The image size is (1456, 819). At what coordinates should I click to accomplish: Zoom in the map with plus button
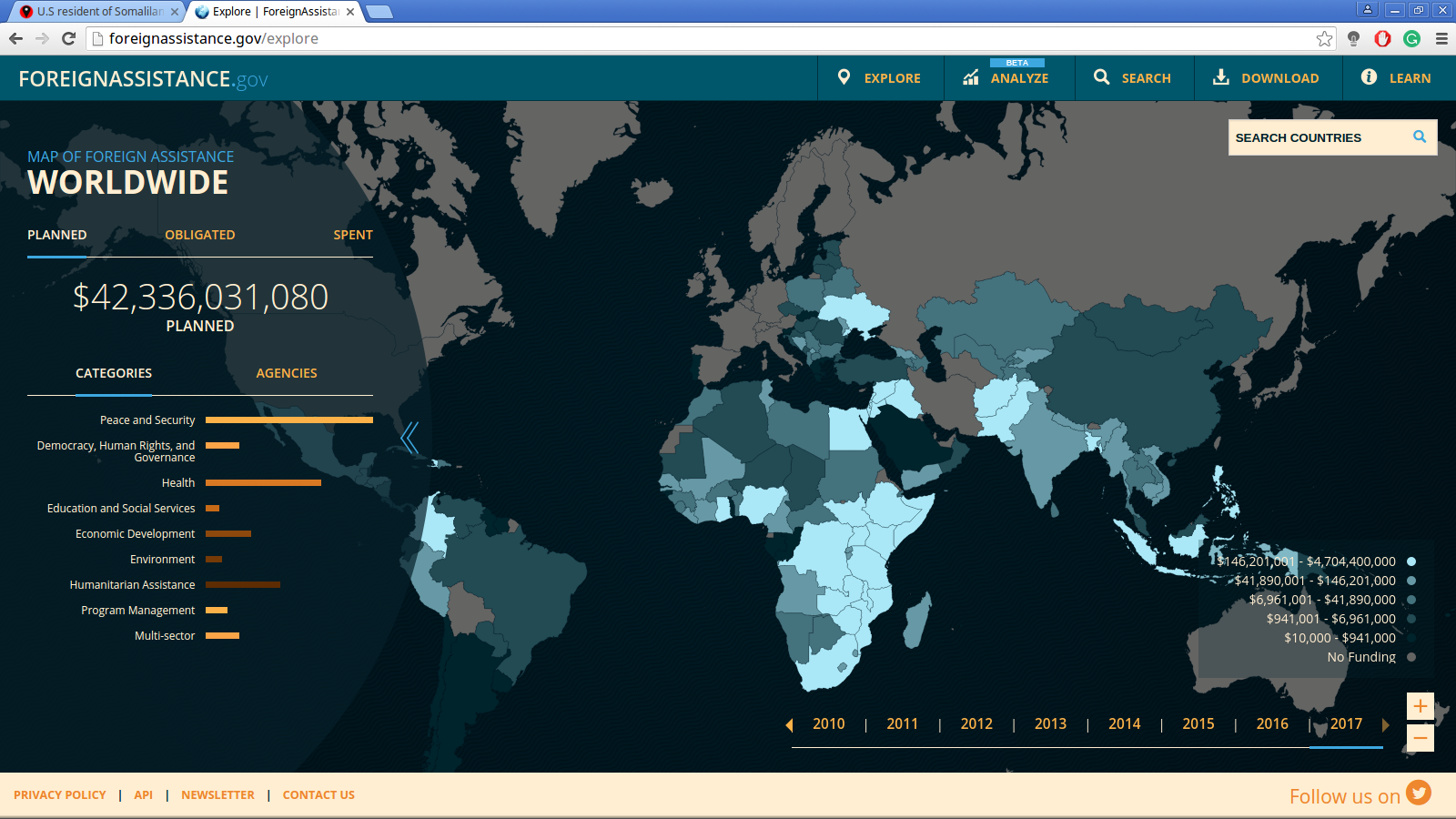click(x=1421, y=706)
